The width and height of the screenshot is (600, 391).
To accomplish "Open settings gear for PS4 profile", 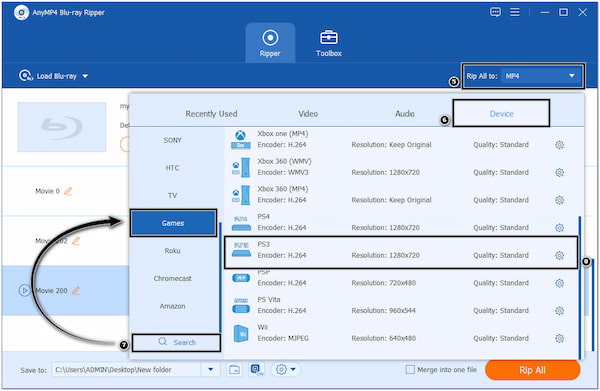I will pos(559,228).
